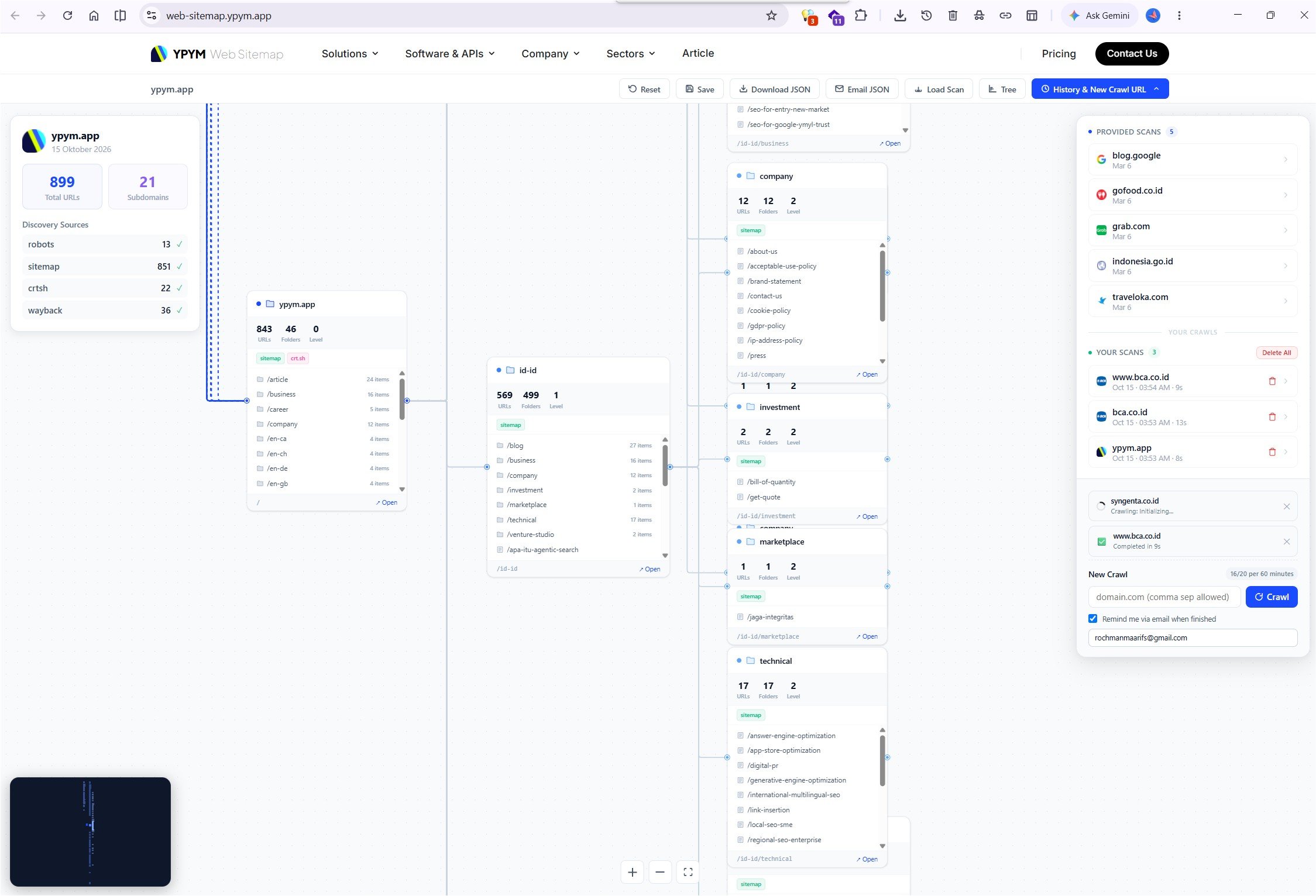Click the Save toolbar button
The height and width of the screenshot is (896, 1316).
pyautogui.click(x=700, y=89)
